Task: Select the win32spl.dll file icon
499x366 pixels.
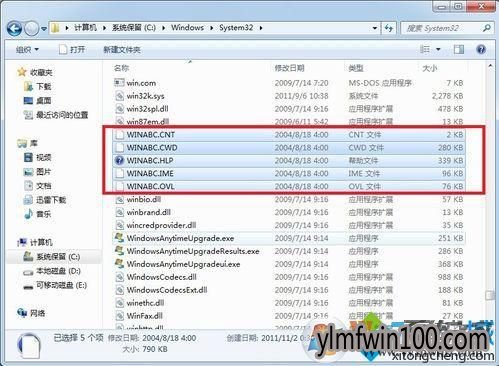Action: click(119, 109)
